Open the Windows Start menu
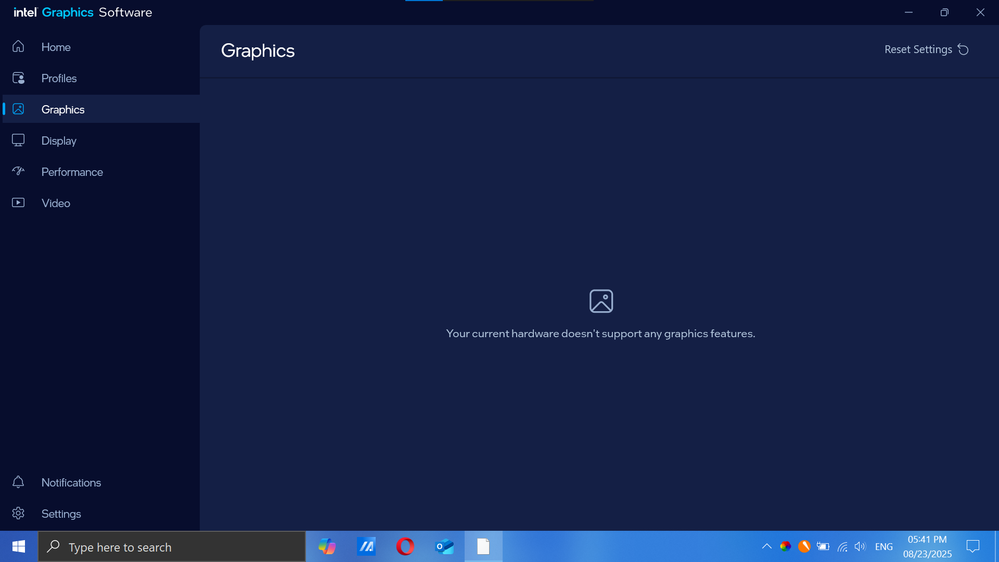 pyautogui.click(x=18, y=547)
